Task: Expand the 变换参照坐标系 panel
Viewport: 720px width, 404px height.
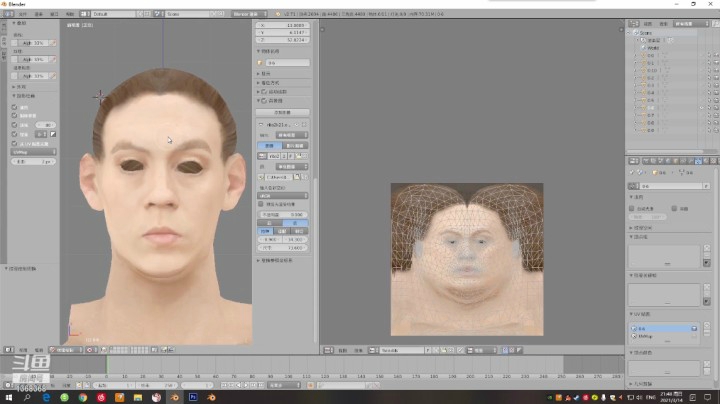Action: [275, 260]
